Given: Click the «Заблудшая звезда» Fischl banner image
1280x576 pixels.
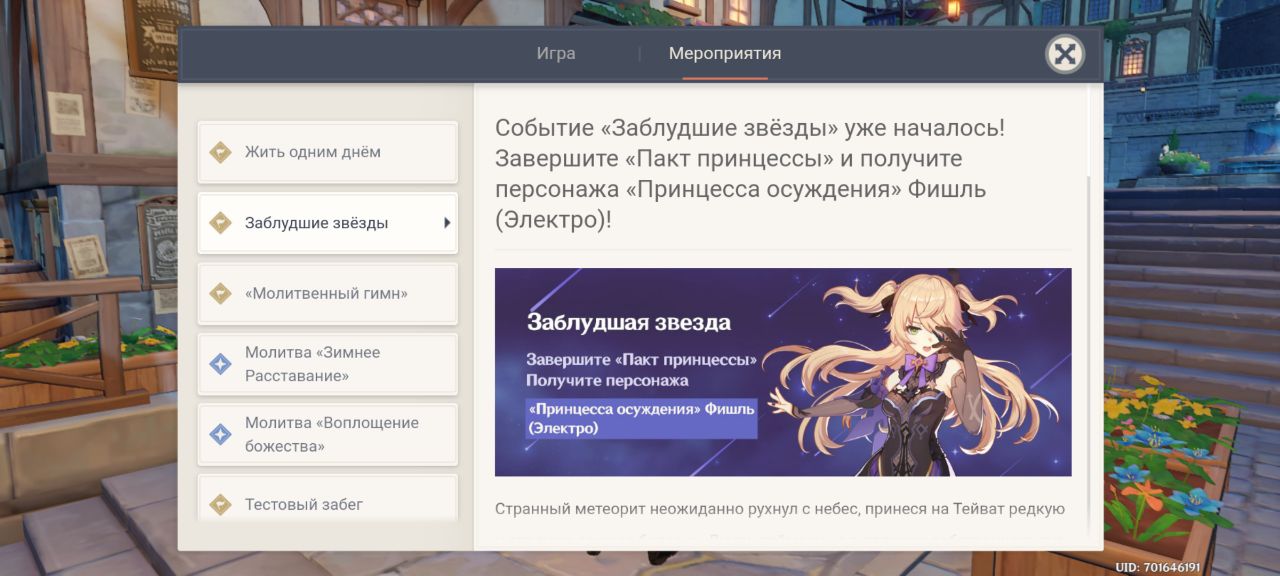Looking at the screenshot, I should 783,372.
